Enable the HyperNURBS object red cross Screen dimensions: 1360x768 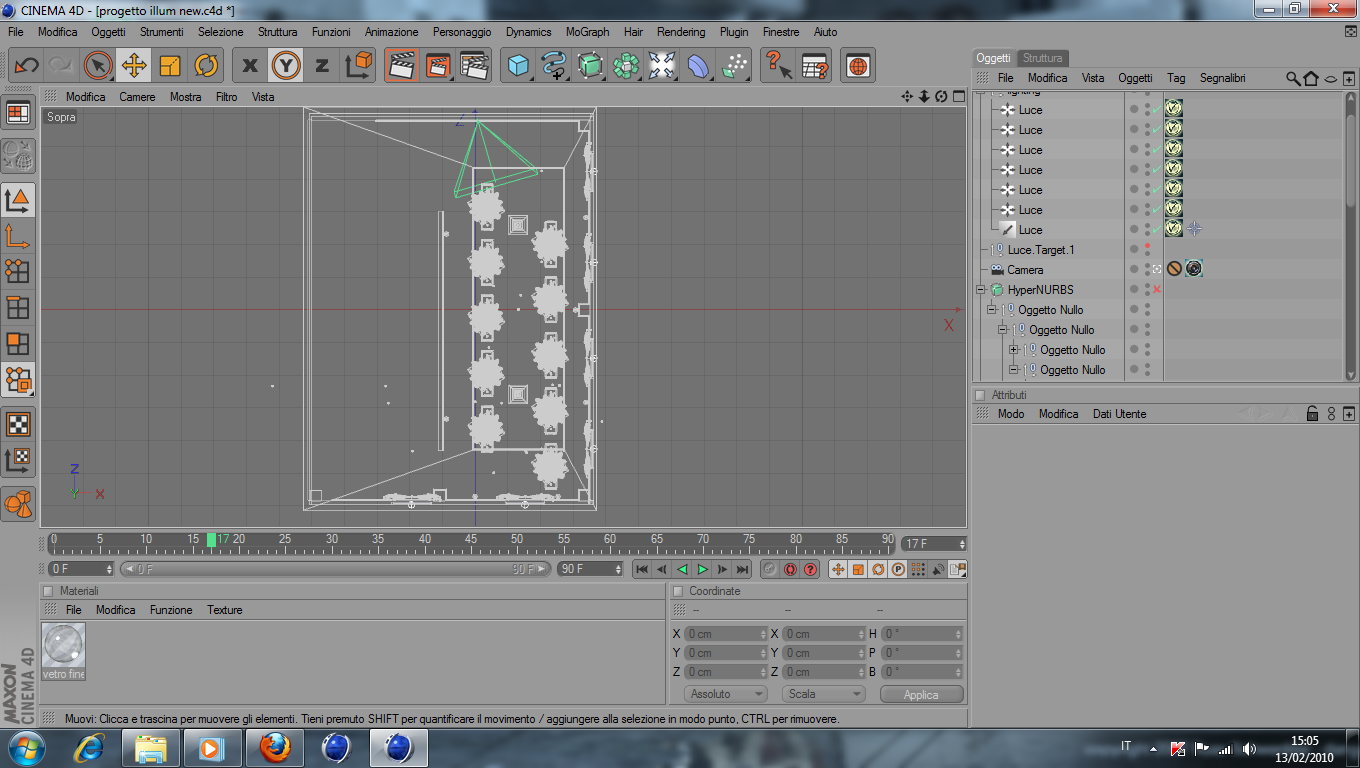[1157, 290]
